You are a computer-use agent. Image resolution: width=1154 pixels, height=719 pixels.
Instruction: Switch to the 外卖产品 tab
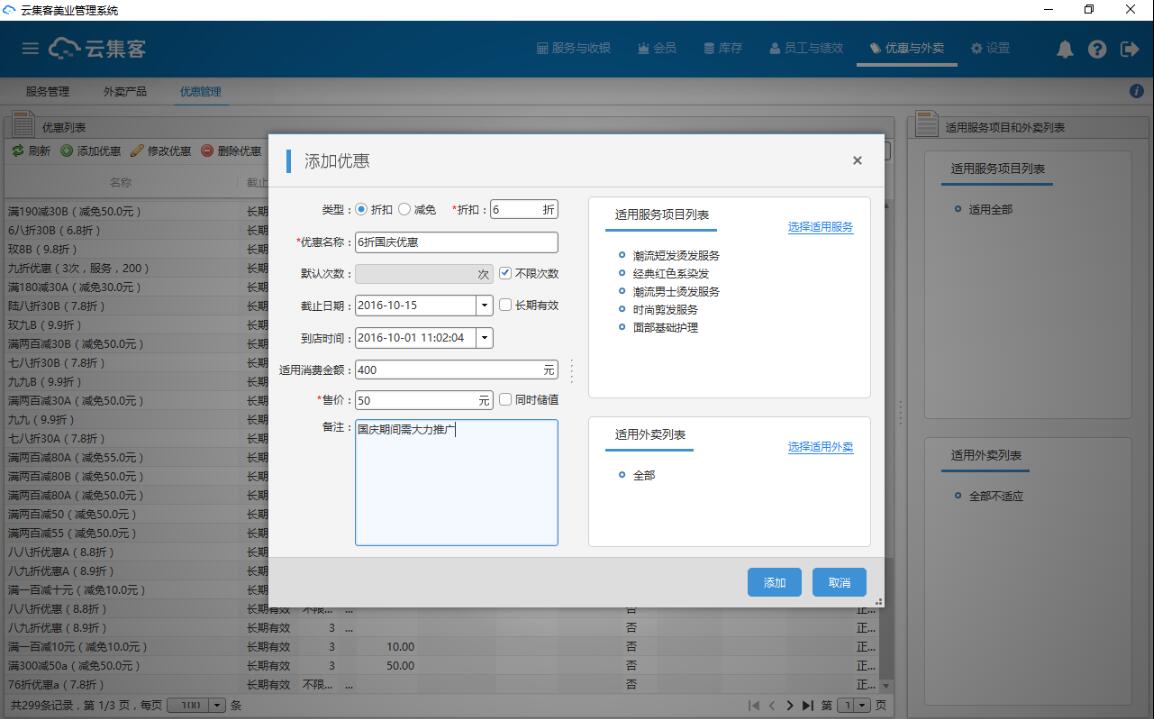pos(125,91)
